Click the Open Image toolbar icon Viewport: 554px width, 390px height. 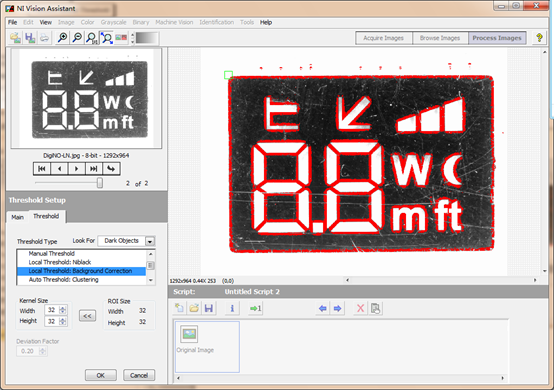click(16, 38)
